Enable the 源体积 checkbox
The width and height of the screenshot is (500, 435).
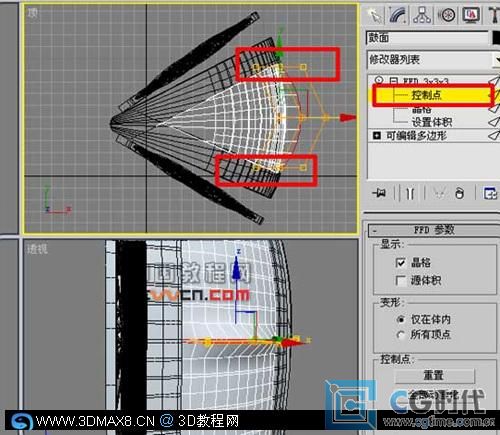pyautogui.click(x=400, y=280)
